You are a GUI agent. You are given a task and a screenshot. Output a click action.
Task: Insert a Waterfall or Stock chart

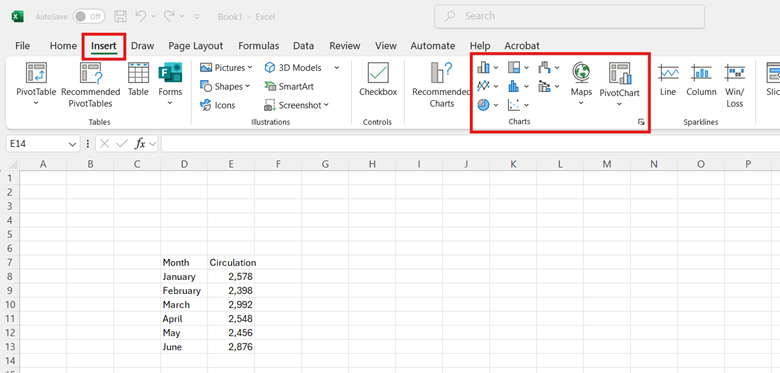544,68
